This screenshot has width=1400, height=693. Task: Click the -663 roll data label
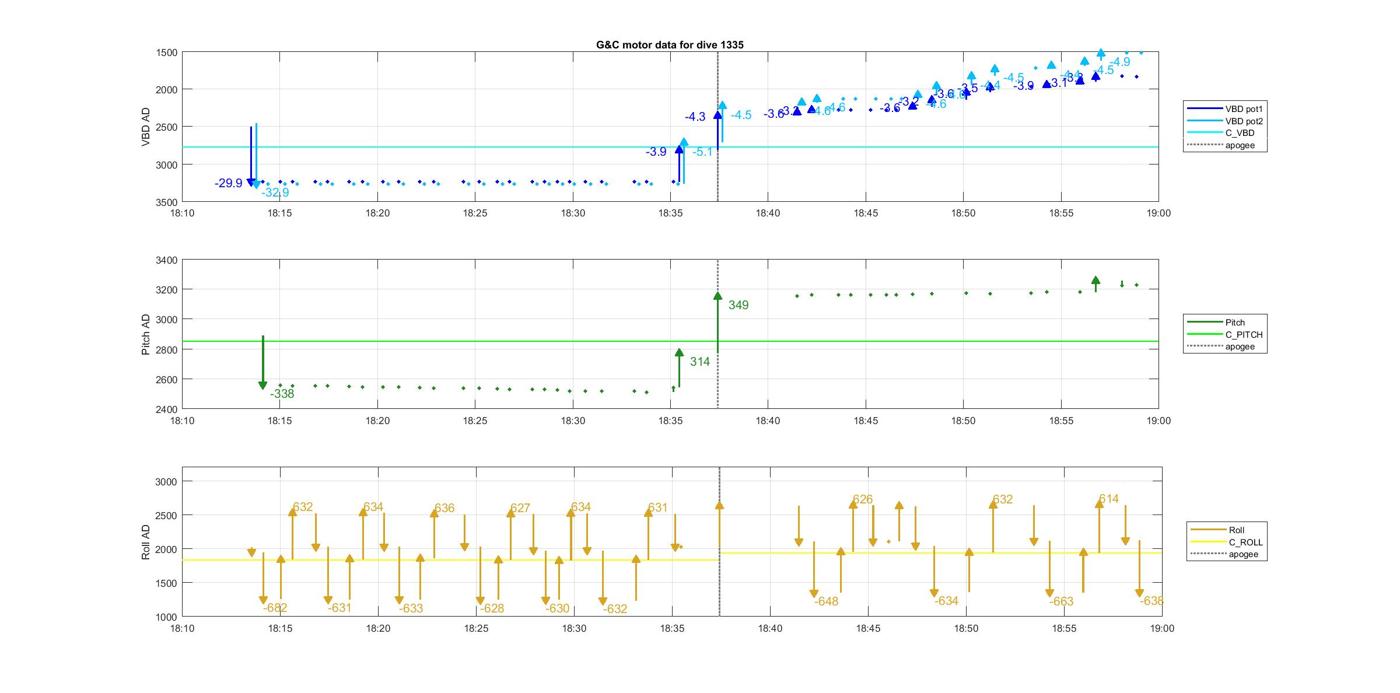(x=1061, y=602)
